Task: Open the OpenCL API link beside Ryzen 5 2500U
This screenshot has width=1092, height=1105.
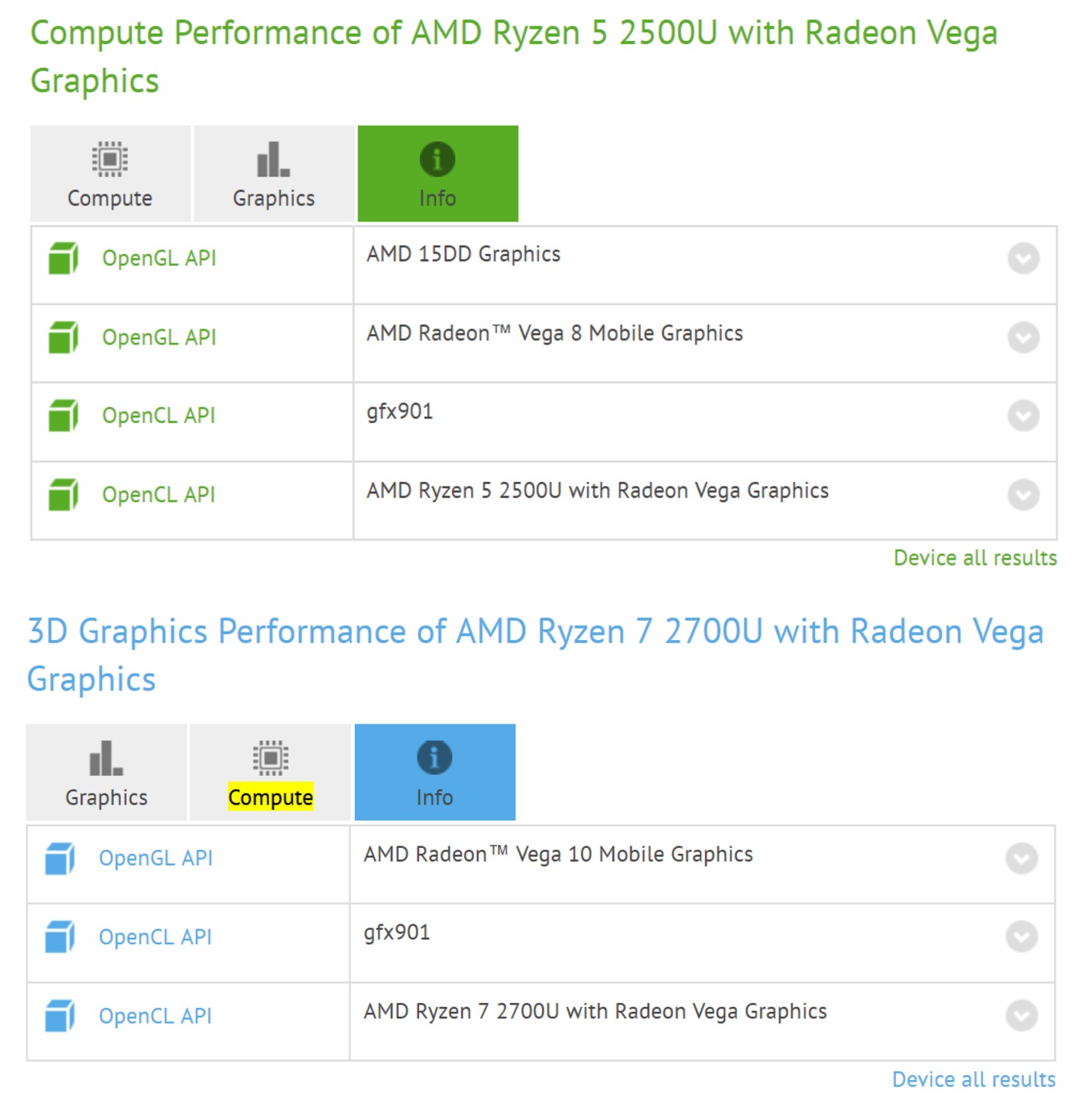Action: 159,495
